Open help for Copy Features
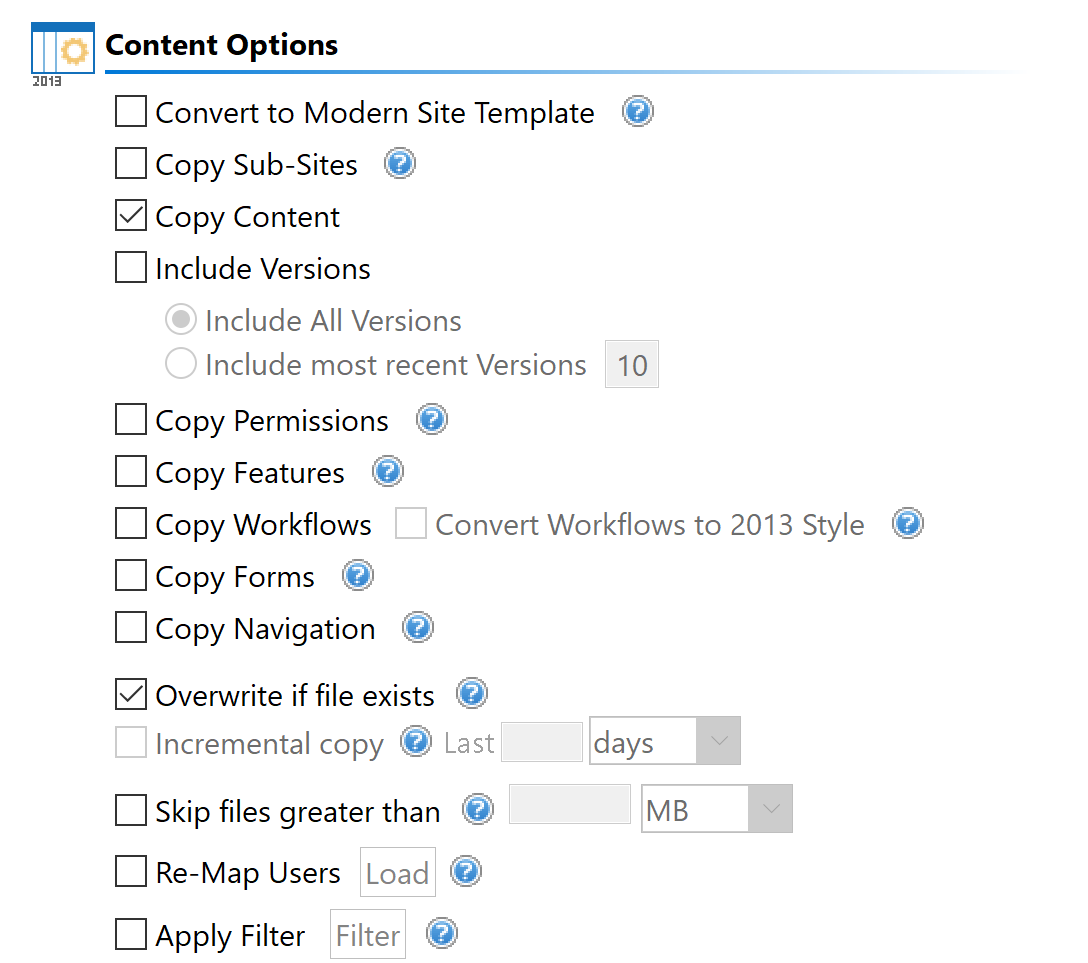This screenshot has height=963, width=1088. click(387, 470)
